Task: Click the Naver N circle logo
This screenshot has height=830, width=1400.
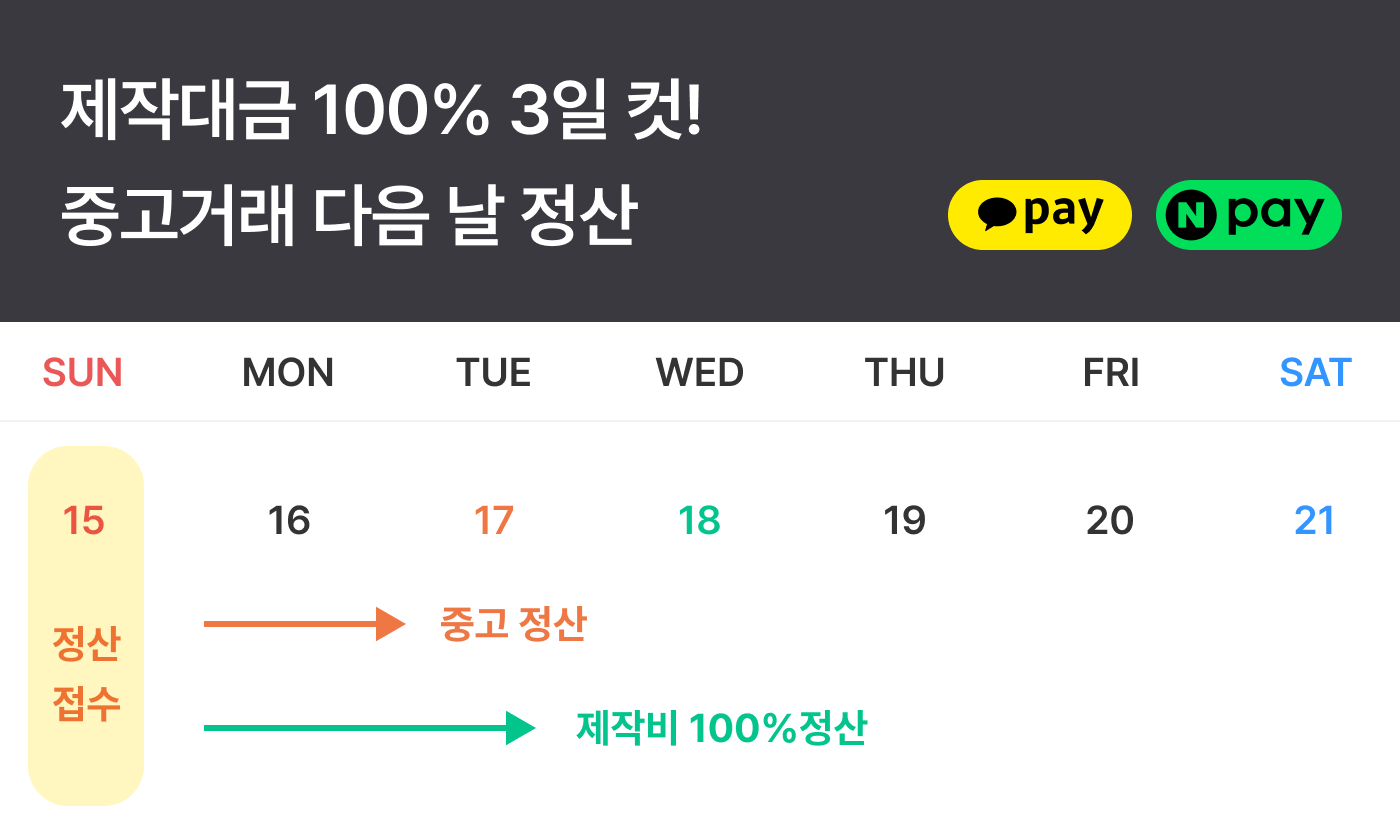Action: [x=1190, y=215]
